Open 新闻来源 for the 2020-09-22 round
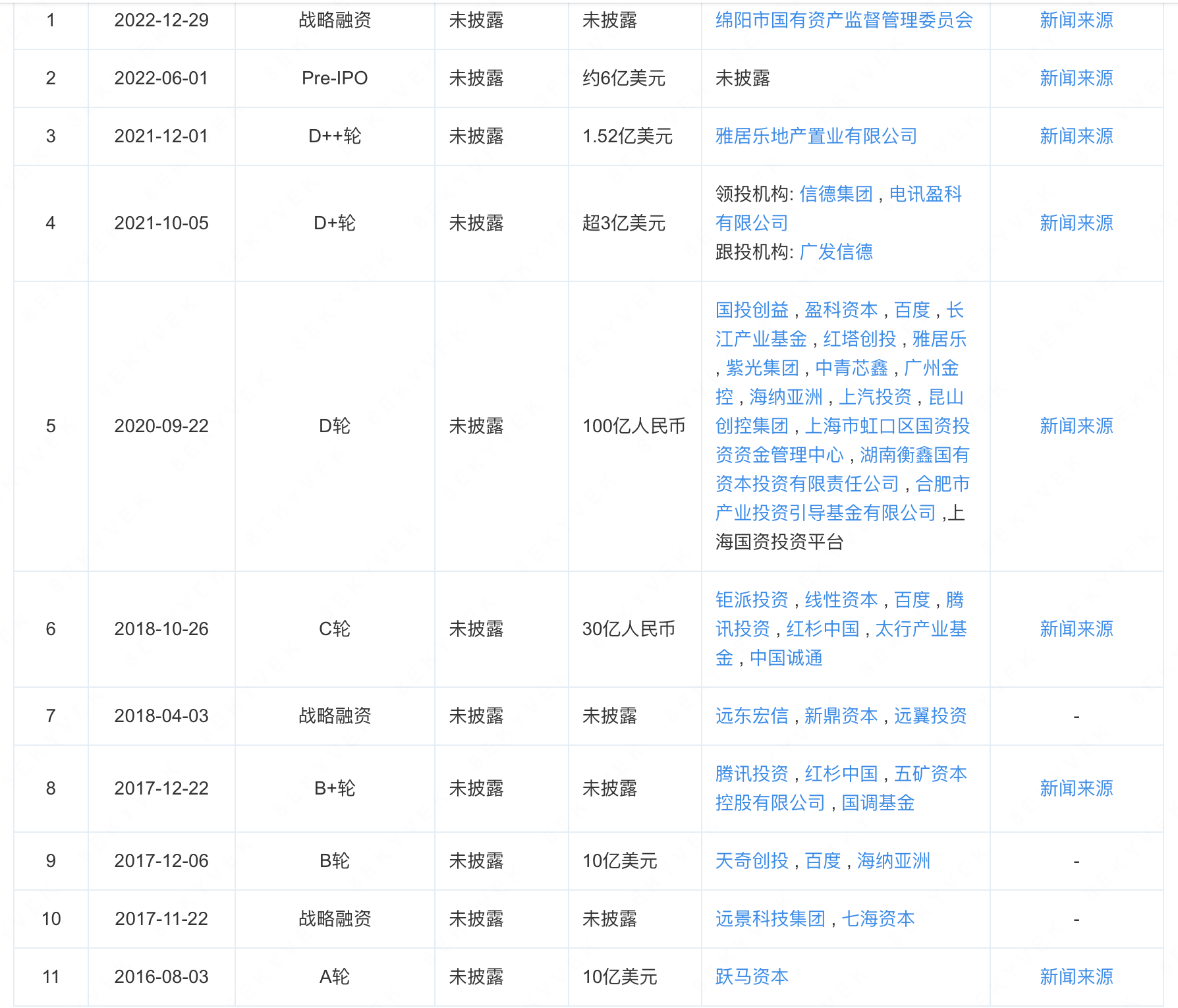This screenshot has width=1178, height=1008. (x=1076, y=426)
